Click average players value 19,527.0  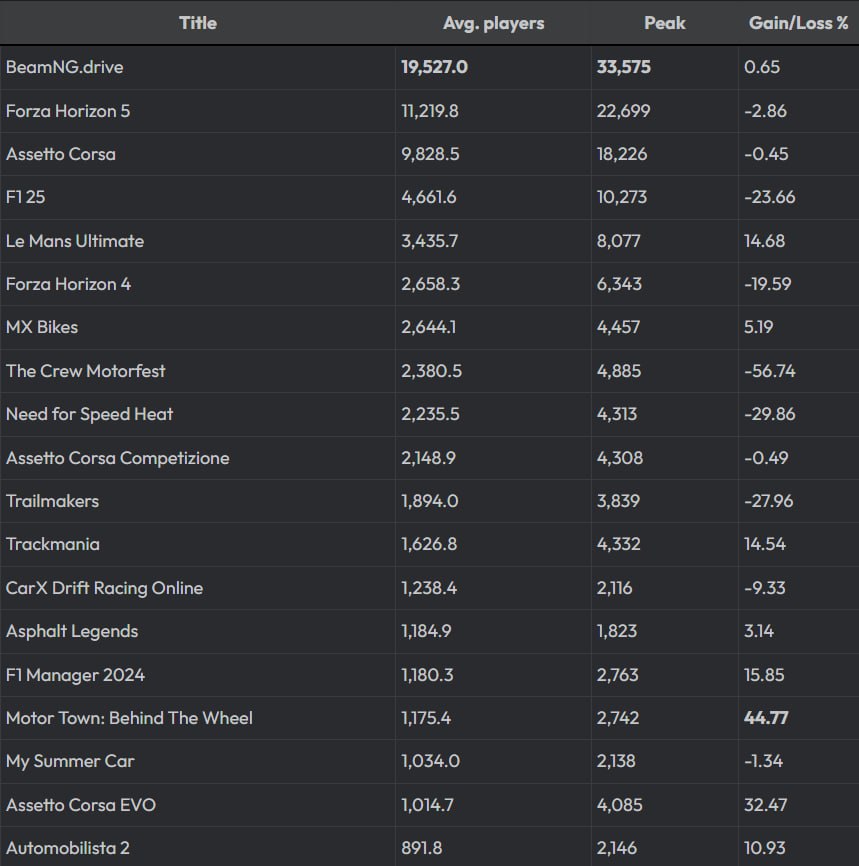coord(434,67)
